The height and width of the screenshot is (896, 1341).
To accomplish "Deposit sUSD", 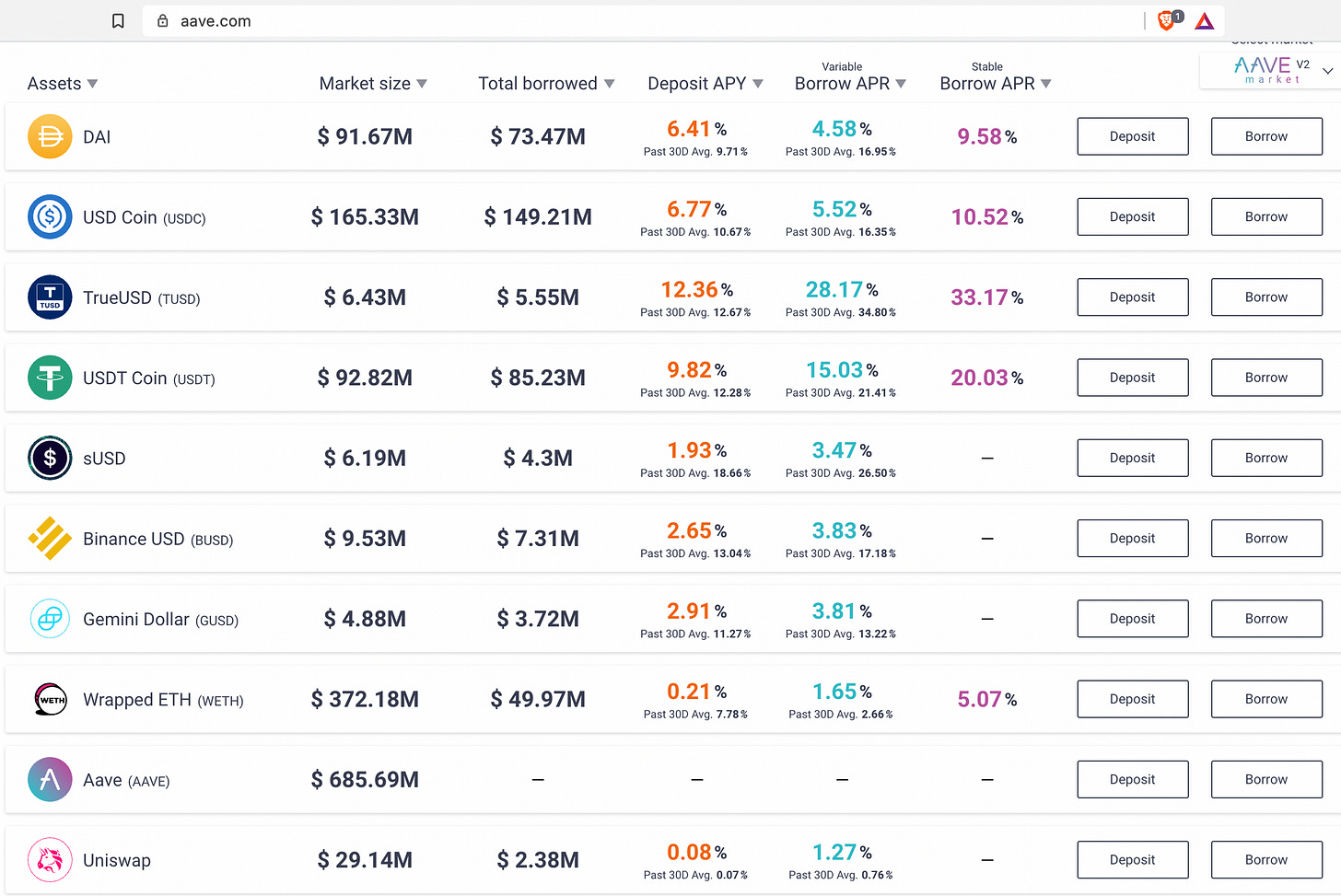I will coord(1133,458).
